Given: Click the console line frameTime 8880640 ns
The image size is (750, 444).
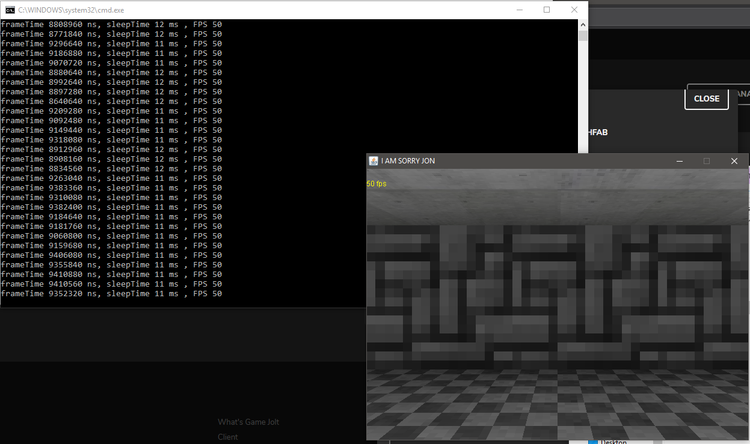Looking at the screenshot, I should 111,72.
